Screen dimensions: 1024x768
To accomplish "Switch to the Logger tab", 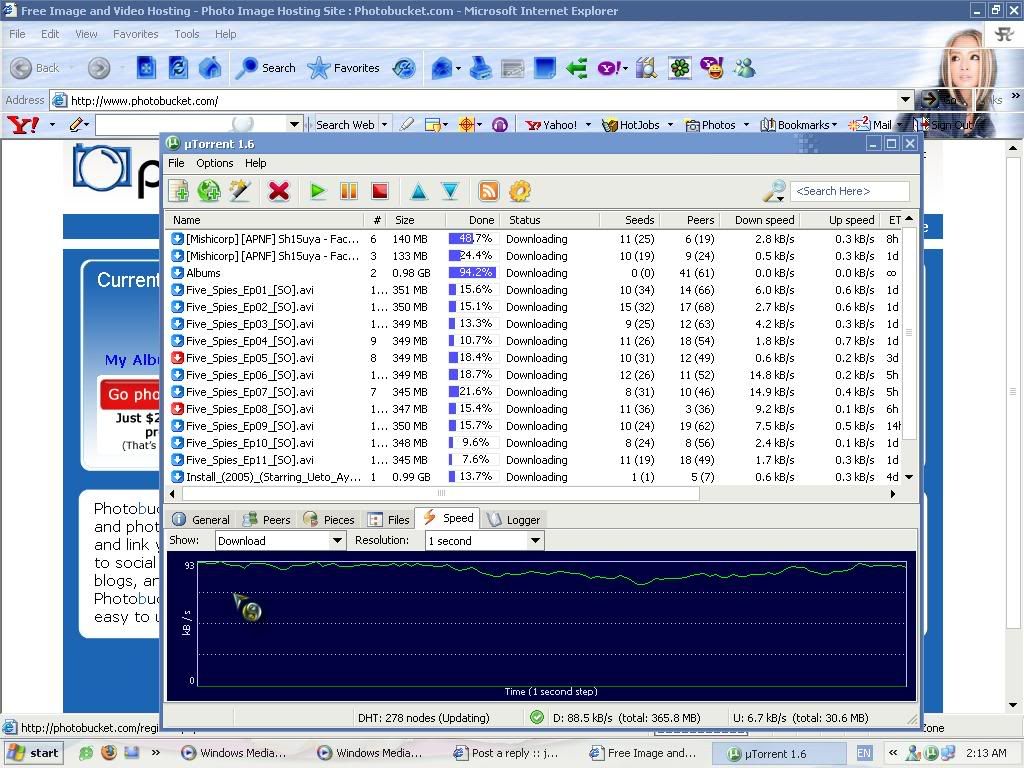I will (514, 519).
